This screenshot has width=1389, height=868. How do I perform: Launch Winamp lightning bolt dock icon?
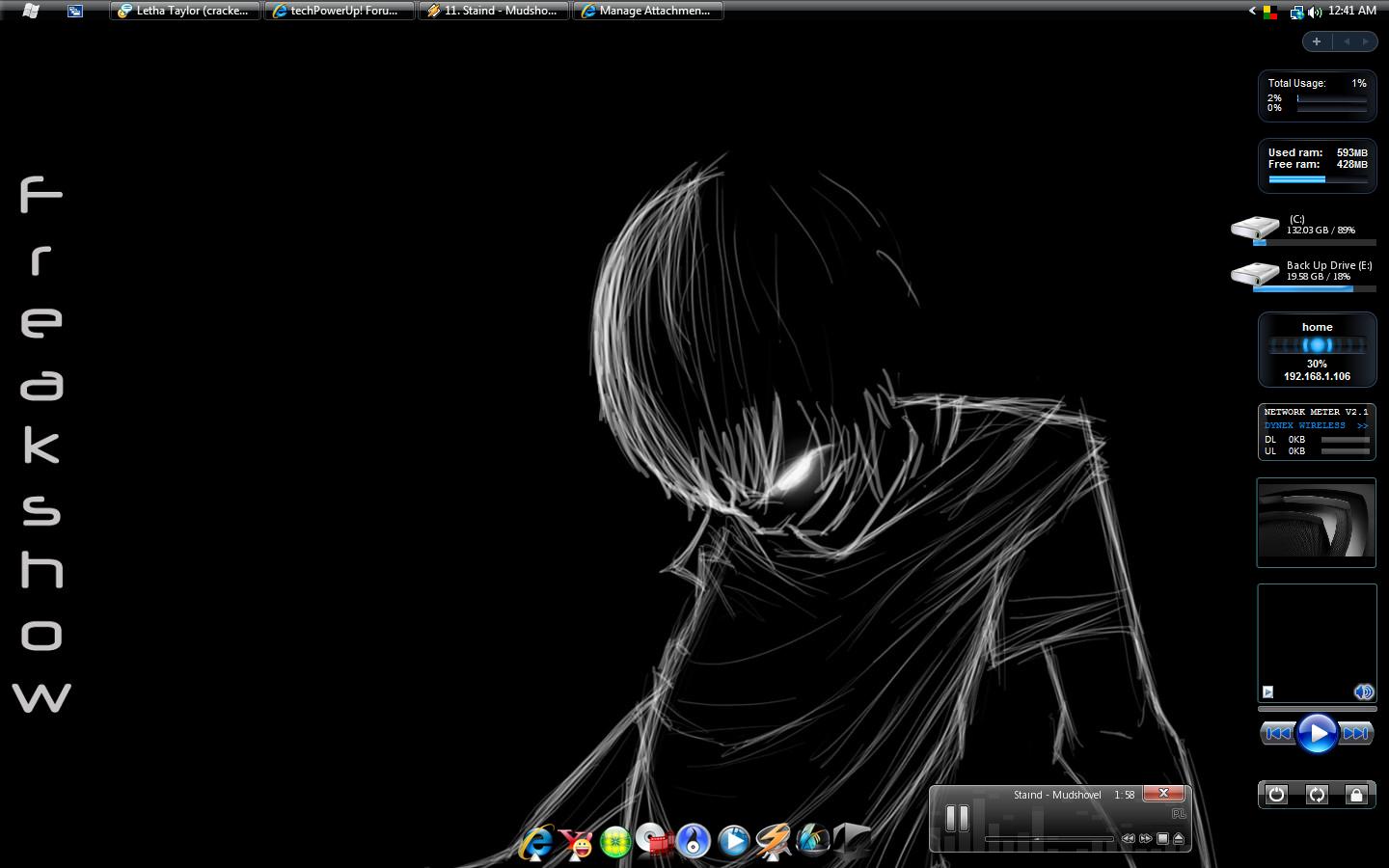[x=773, y=841]
